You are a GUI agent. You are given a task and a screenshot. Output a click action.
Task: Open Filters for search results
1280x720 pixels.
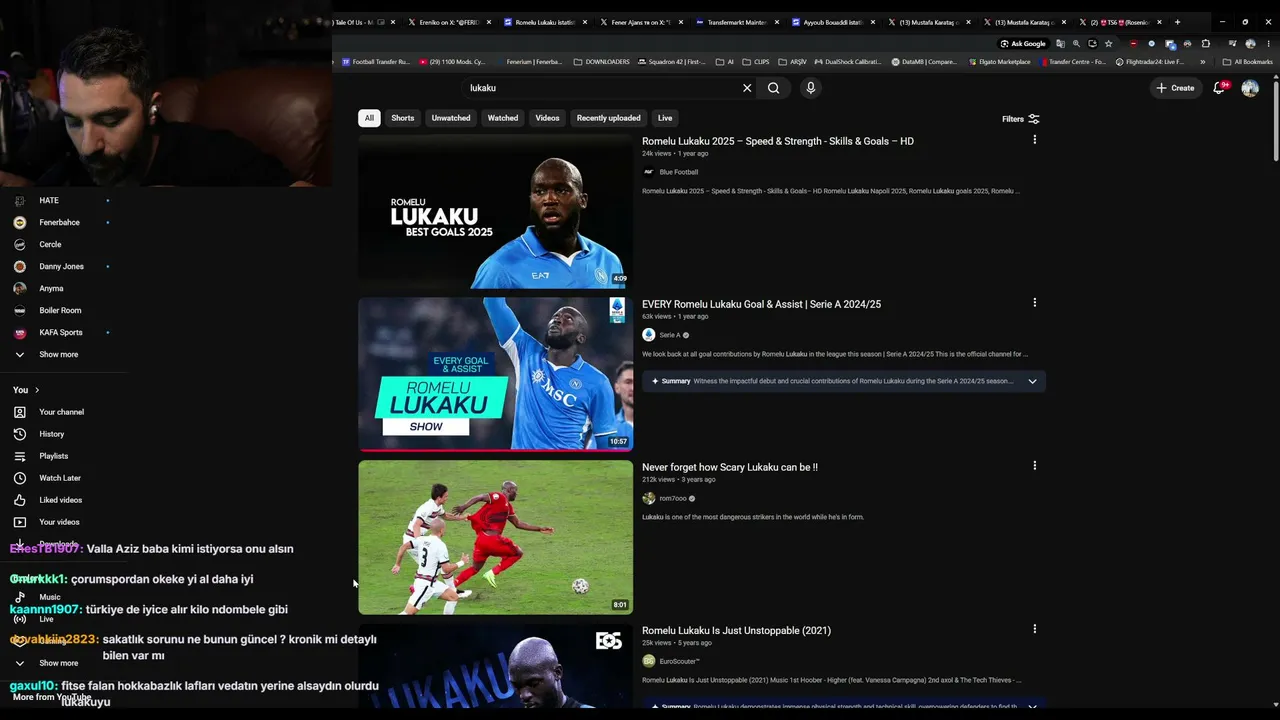coord(1021,119)
